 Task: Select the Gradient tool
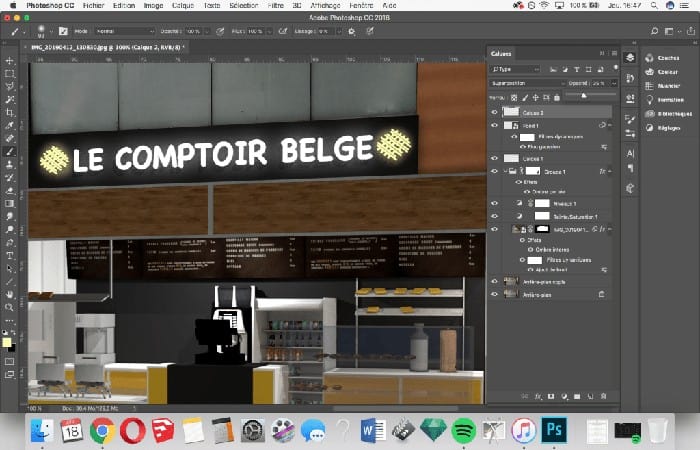tap(9, 204)
